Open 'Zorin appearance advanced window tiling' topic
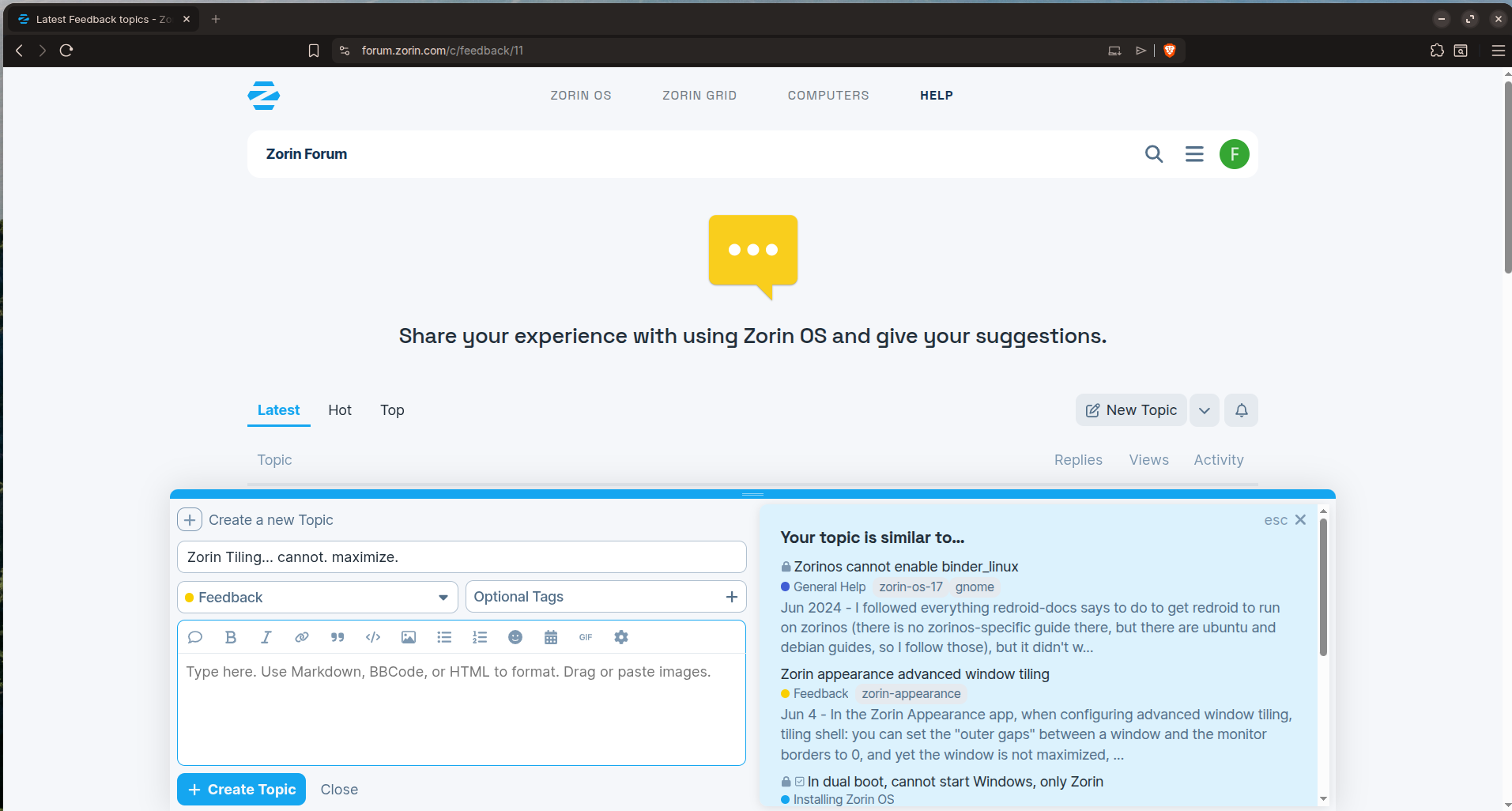1512x811 pixels. [915, 674]
